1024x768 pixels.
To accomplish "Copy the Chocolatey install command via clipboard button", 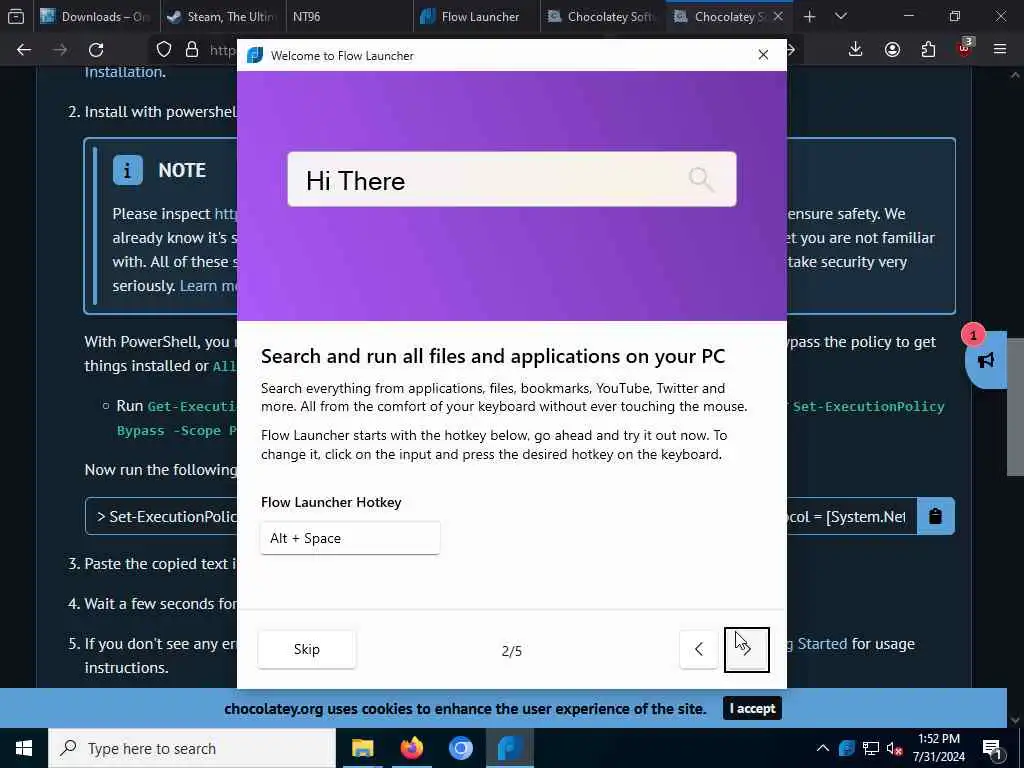I will [936, 517].
